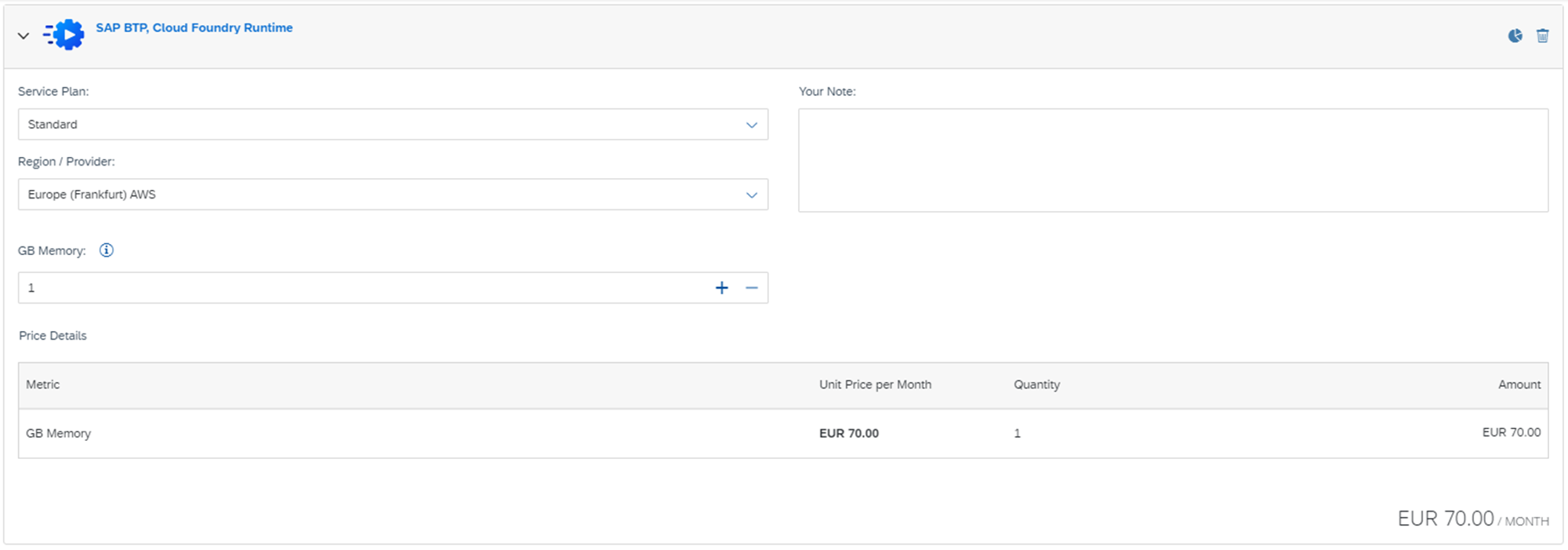Click inside the Your Note text area
This screenshot has width=1568, height=550.
[x=1172, y=160]
